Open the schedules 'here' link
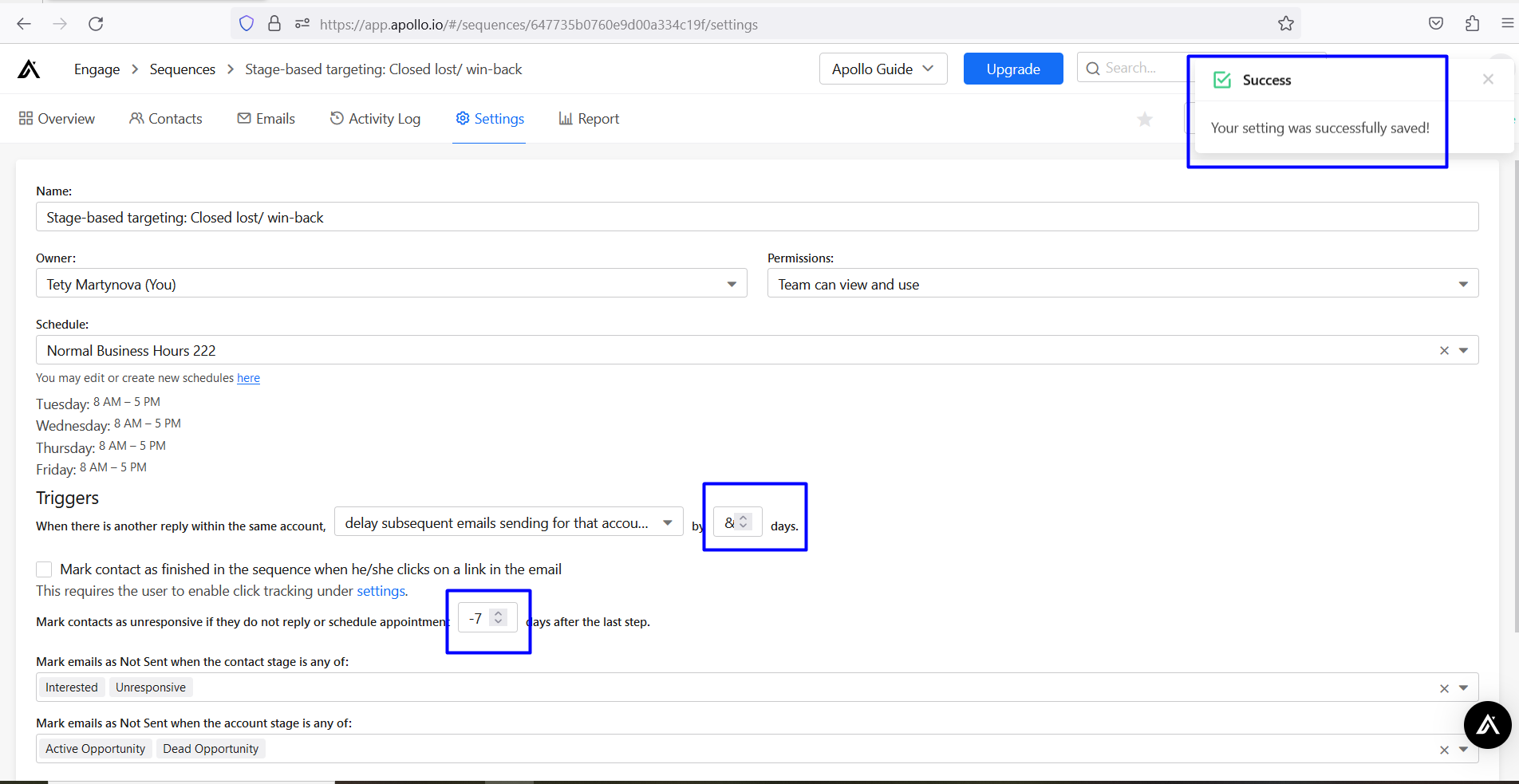Image resolution: width=1519 pixels, height=784 pixels. pyautogui.click(x=248, y=378)
